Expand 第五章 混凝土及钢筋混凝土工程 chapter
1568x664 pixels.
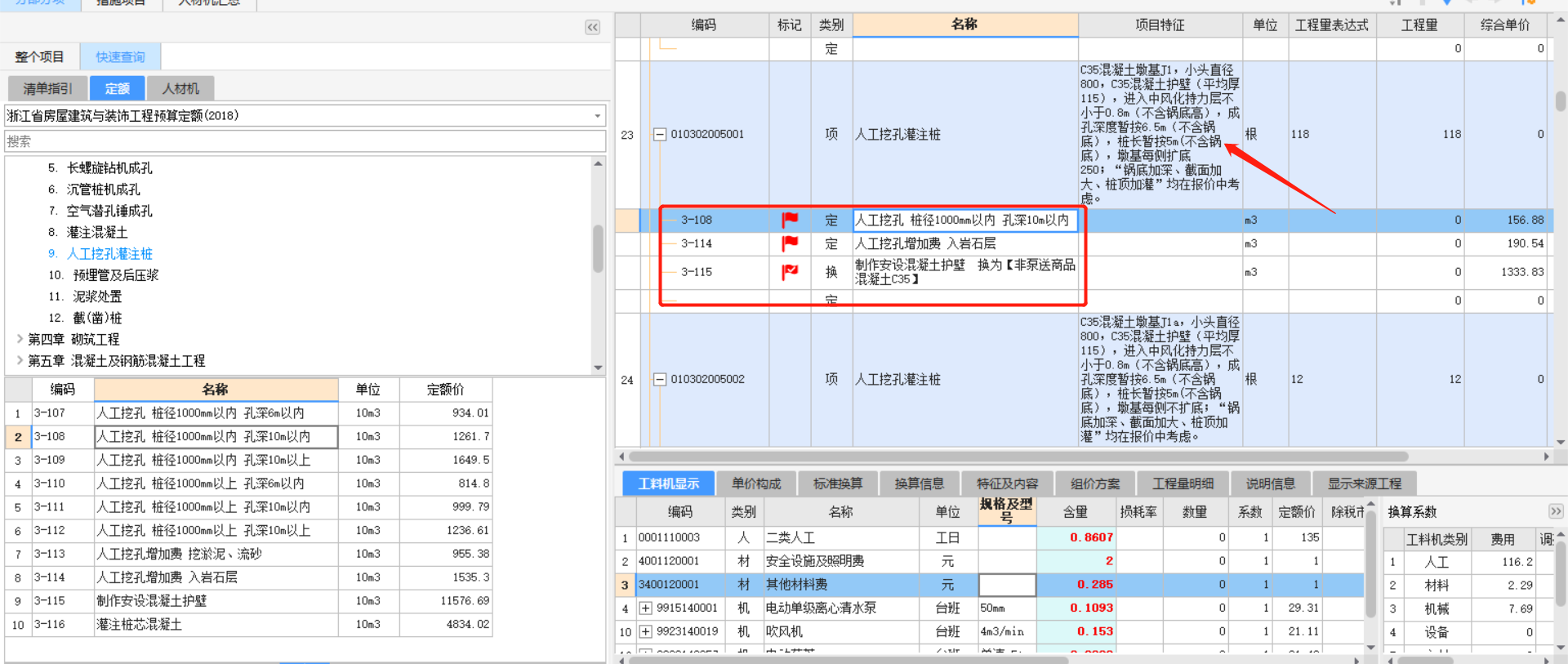20,360
